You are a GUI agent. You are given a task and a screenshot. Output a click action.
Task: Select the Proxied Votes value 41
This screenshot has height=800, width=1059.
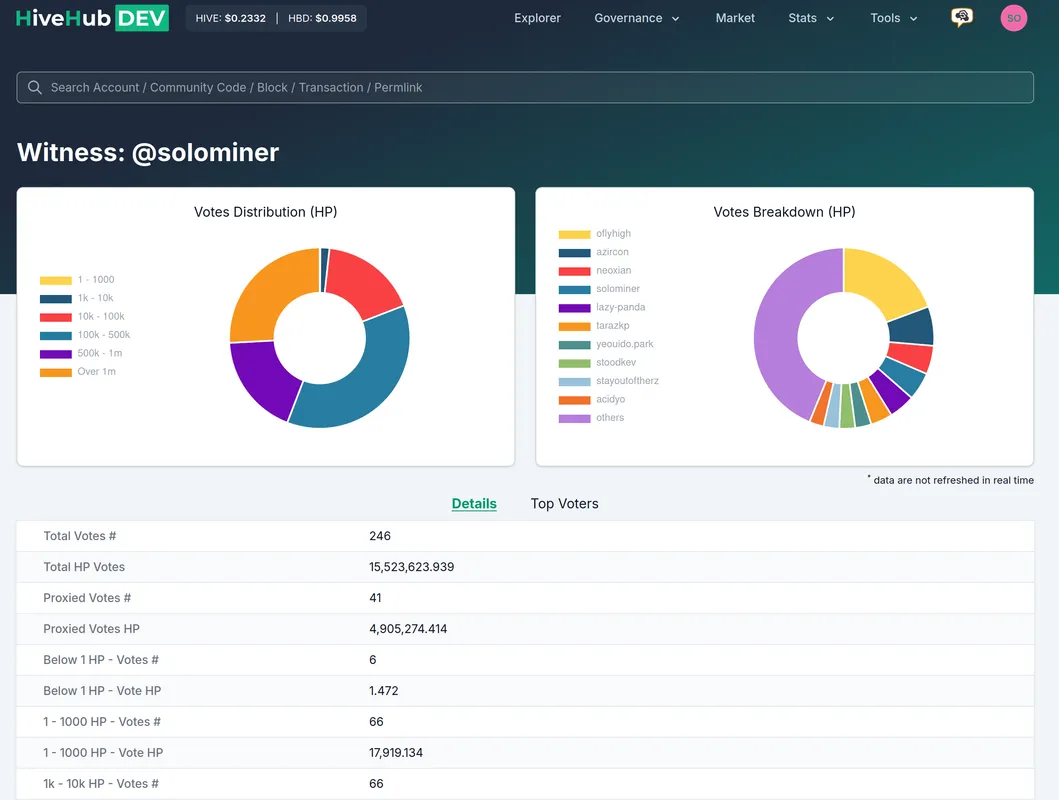[375, 598]
